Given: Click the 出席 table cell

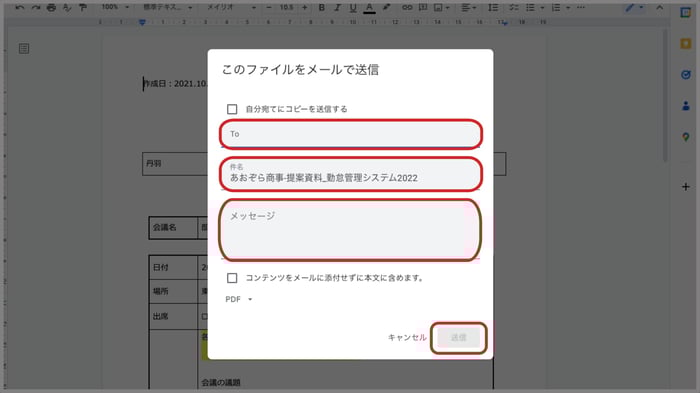Looking at the screenshot, I should [173, 316].
